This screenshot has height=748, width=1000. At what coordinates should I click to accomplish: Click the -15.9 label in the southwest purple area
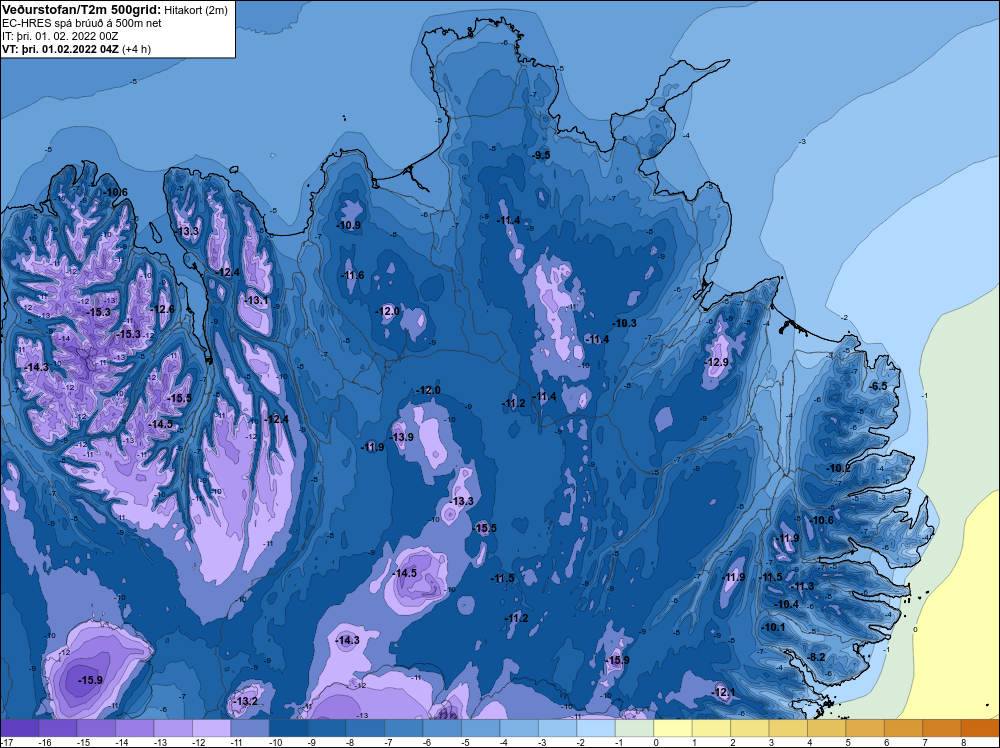[x=90, y=680]
